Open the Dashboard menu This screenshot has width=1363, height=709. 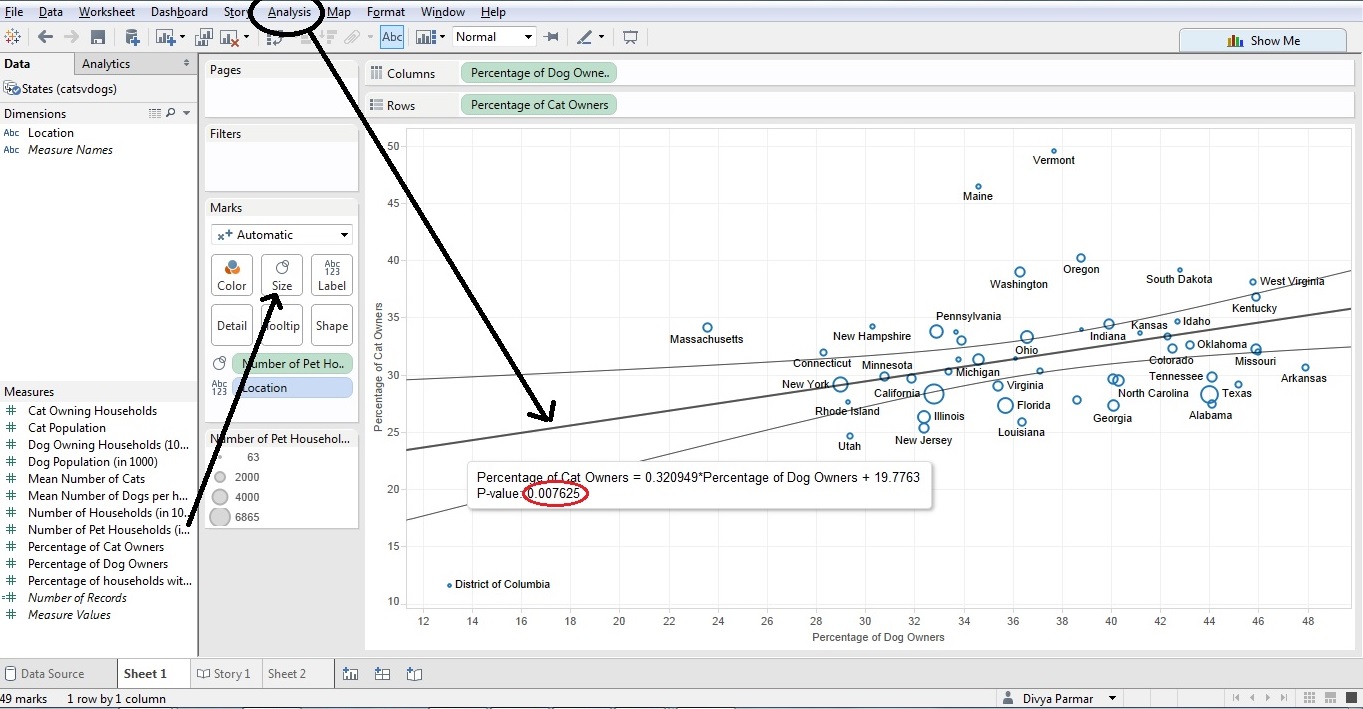click(x=180, y=12)
